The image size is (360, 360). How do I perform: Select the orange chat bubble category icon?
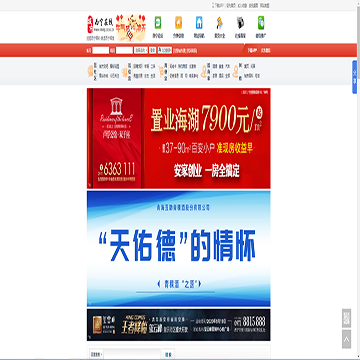pos(90,71)
